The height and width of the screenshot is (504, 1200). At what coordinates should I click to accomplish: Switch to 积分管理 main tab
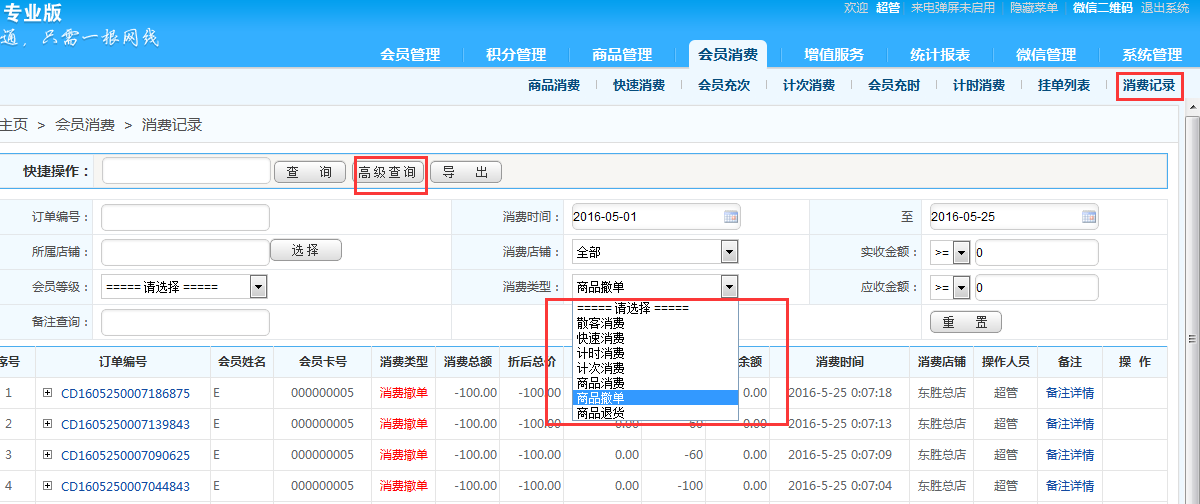point(516,55)
